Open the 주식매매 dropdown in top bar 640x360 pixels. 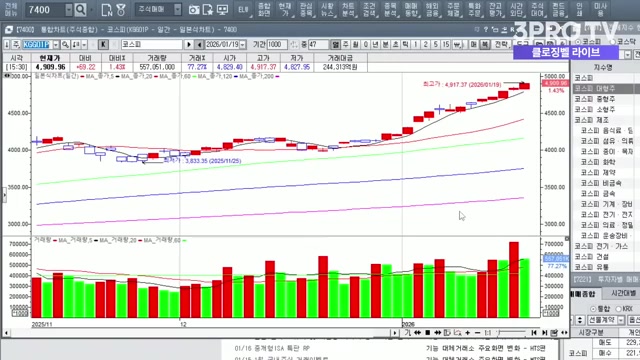click(x=178, y=9)
